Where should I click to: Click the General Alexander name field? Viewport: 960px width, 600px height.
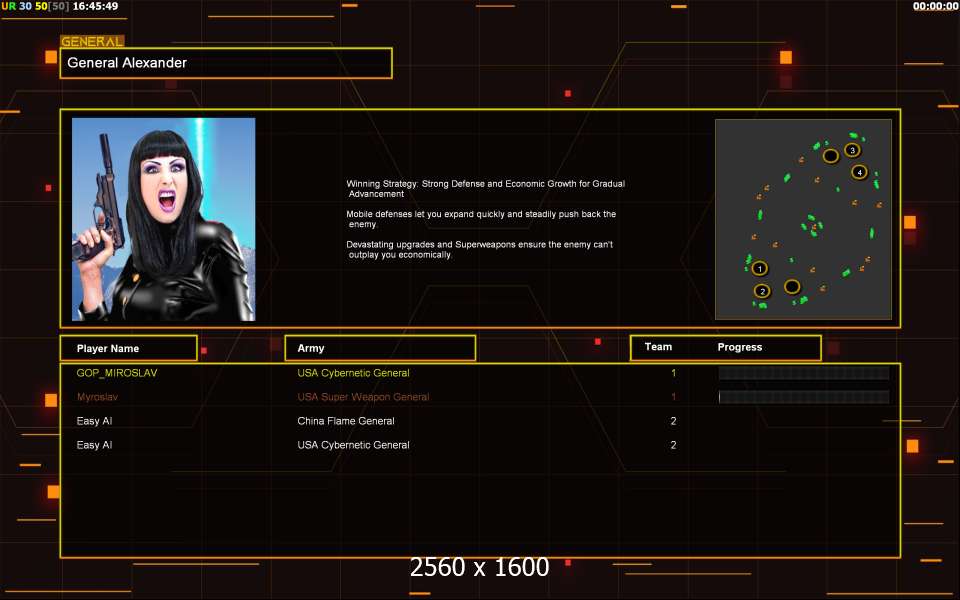click(226, 62)
